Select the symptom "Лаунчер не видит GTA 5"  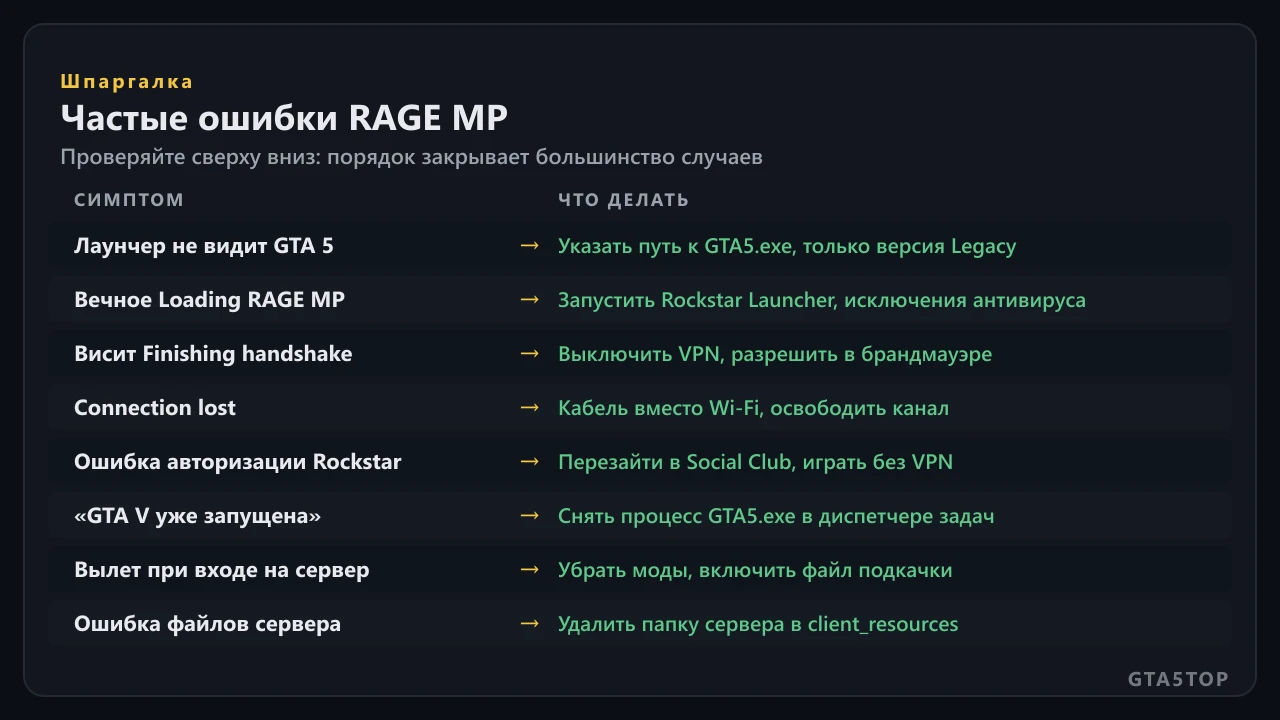(204, 246)
